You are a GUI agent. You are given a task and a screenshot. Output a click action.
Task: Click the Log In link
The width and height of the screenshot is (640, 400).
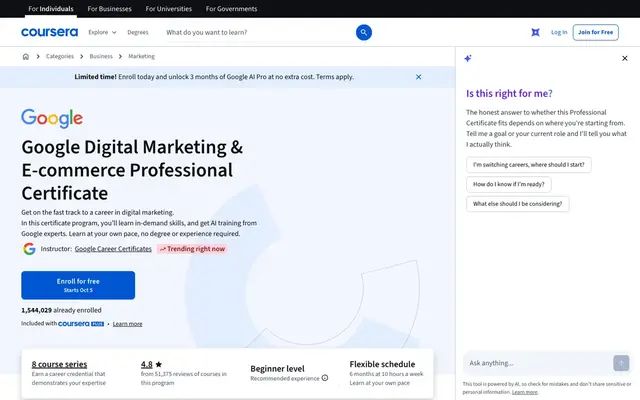tap(559, 32)
